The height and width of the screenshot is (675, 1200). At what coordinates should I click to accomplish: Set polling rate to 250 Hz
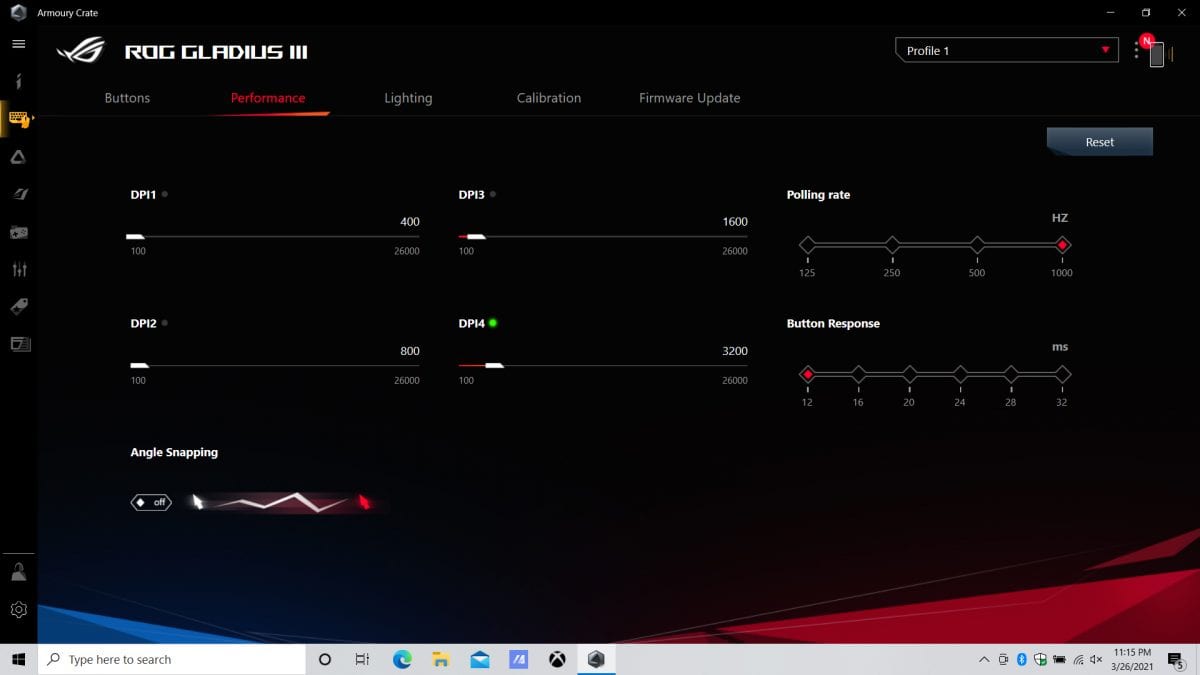892,245
